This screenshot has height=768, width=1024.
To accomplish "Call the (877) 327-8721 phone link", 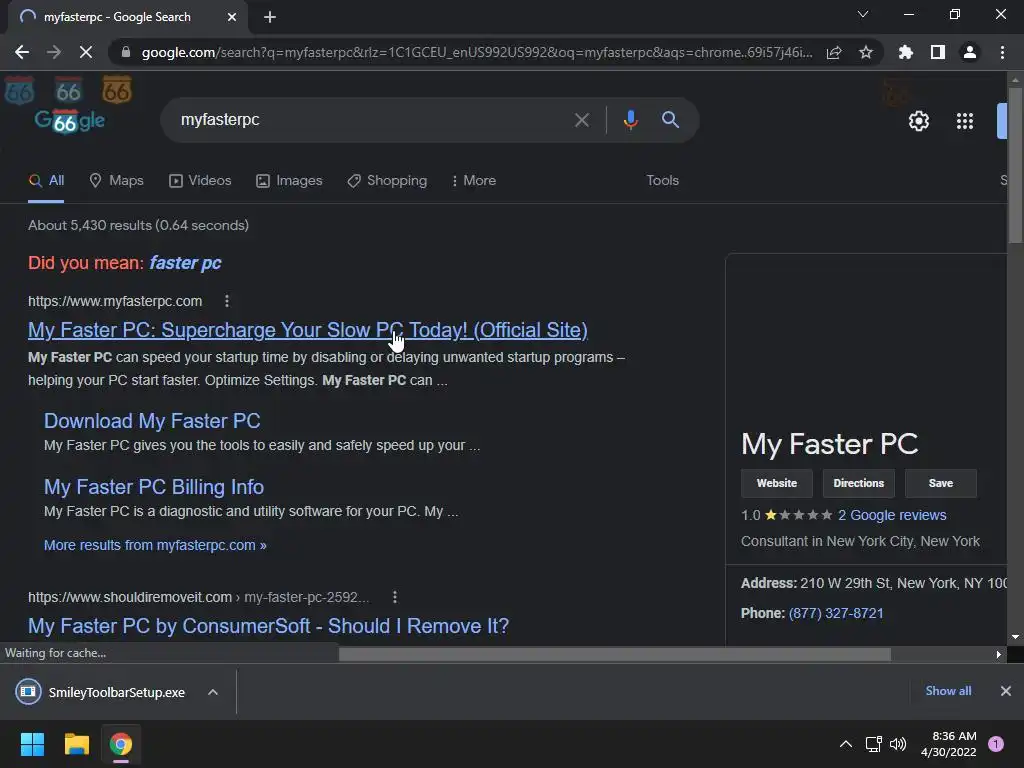I will 836,613.
